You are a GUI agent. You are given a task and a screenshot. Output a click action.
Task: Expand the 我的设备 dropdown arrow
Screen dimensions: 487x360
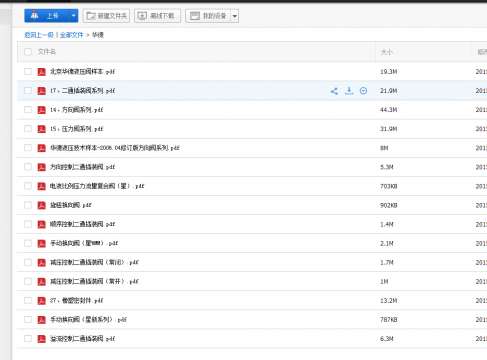(x=235, y=16)
